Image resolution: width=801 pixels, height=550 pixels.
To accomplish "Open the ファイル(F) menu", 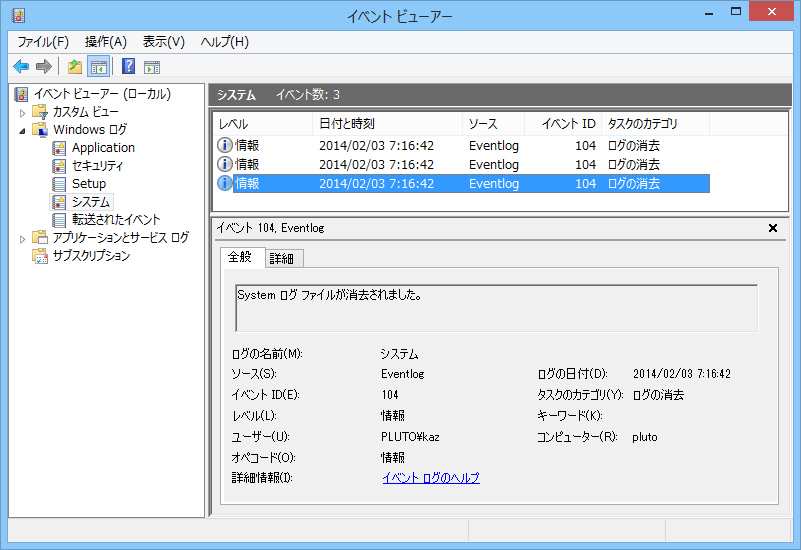I will coord(43,42).
